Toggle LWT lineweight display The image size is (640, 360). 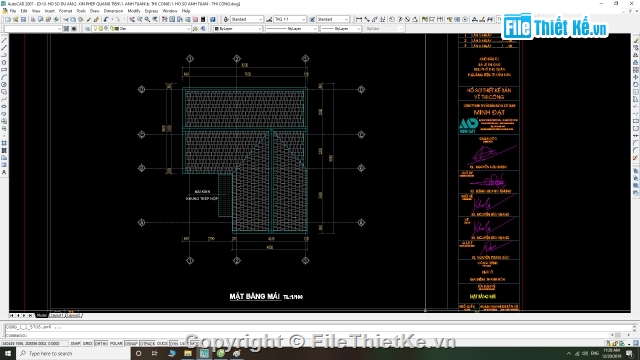pyautogui.click(x=182, y=343)
